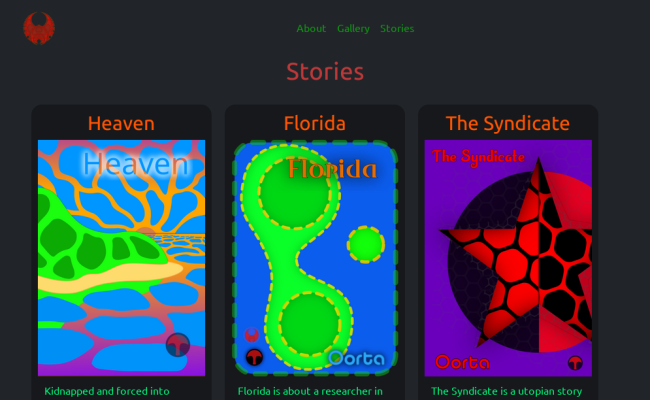Go to the Gallery page
This screenshot has height=400, width=650.
coord(353,29)
